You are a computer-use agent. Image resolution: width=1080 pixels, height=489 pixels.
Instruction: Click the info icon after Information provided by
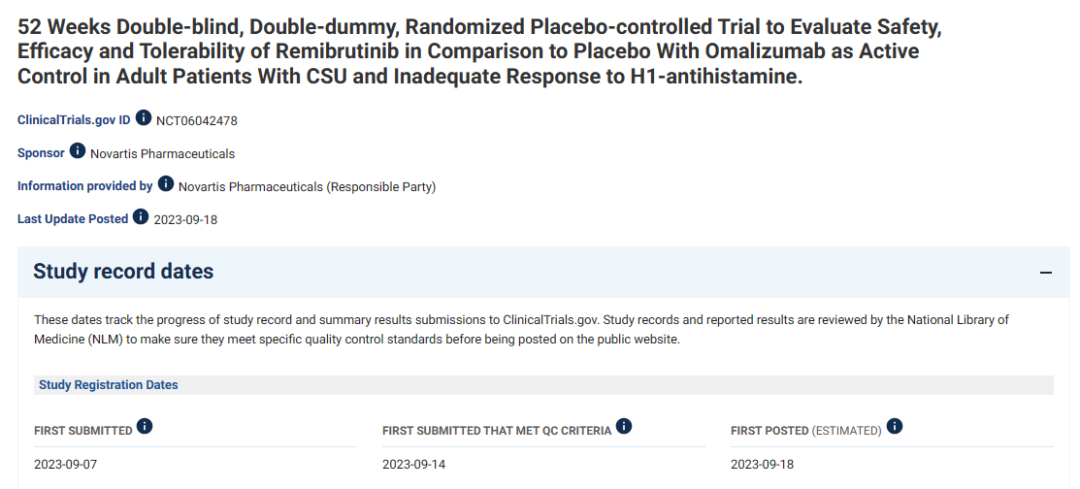[166, 185]
